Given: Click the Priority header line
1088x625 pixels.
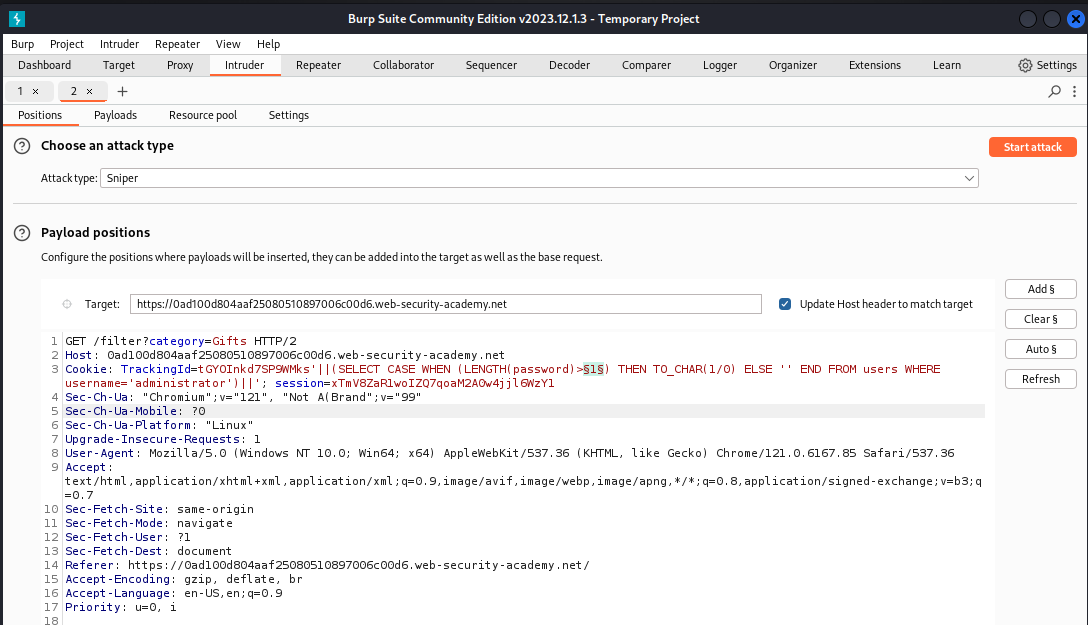Looking at the screenshot, I should [121, 607].
